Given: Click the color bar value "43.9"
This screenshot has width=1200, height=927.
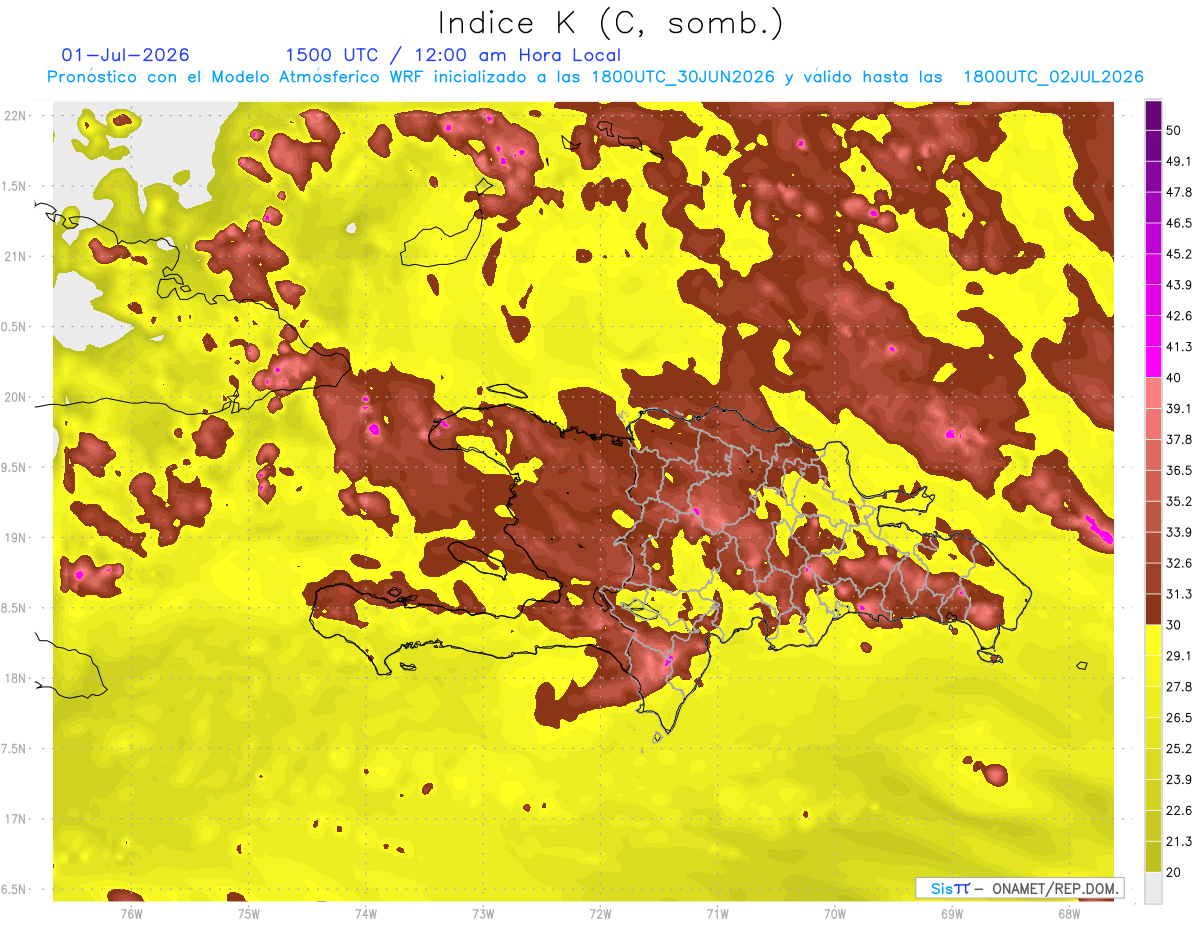Looking at the screenshot, I should click(x=1179, y=285).
